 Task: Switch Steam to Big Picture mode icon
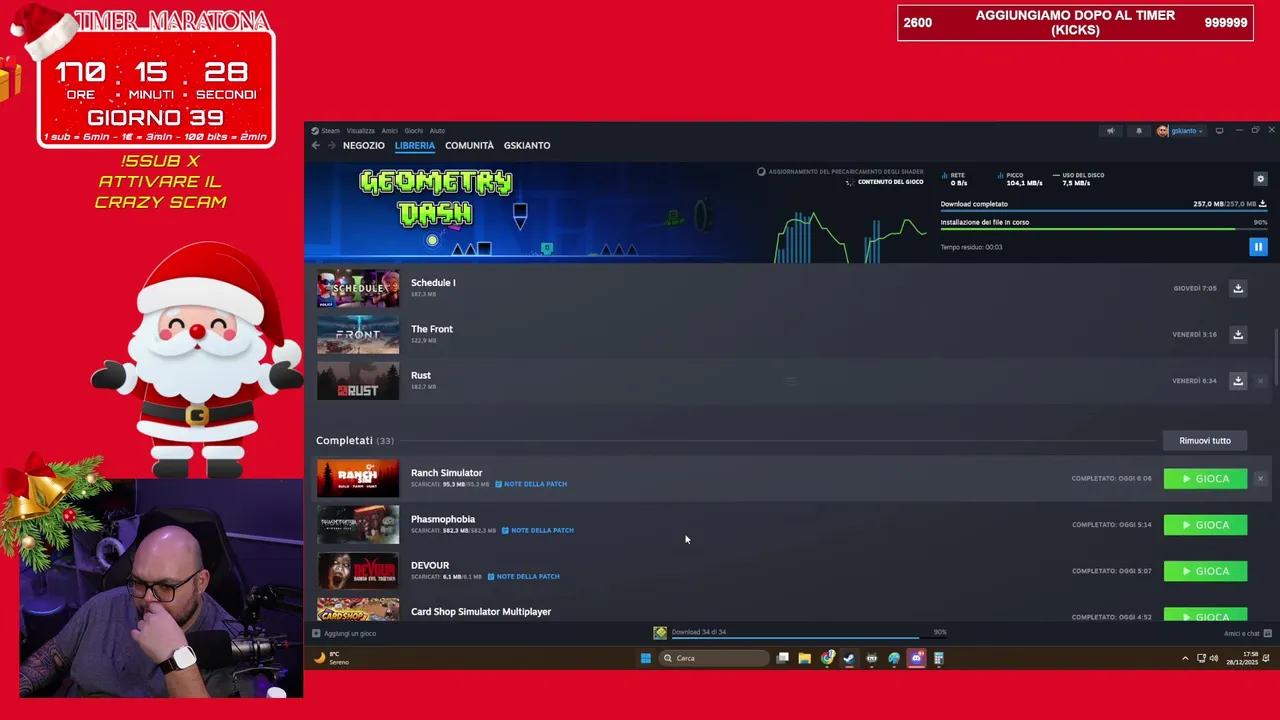[1219, 131]
